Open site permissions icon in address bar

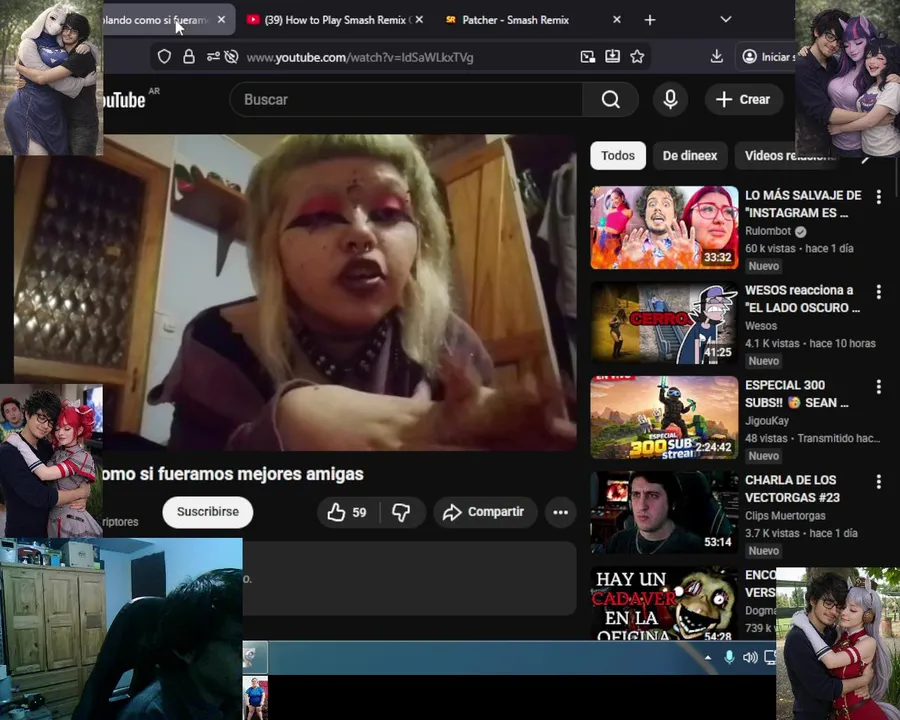213,57
